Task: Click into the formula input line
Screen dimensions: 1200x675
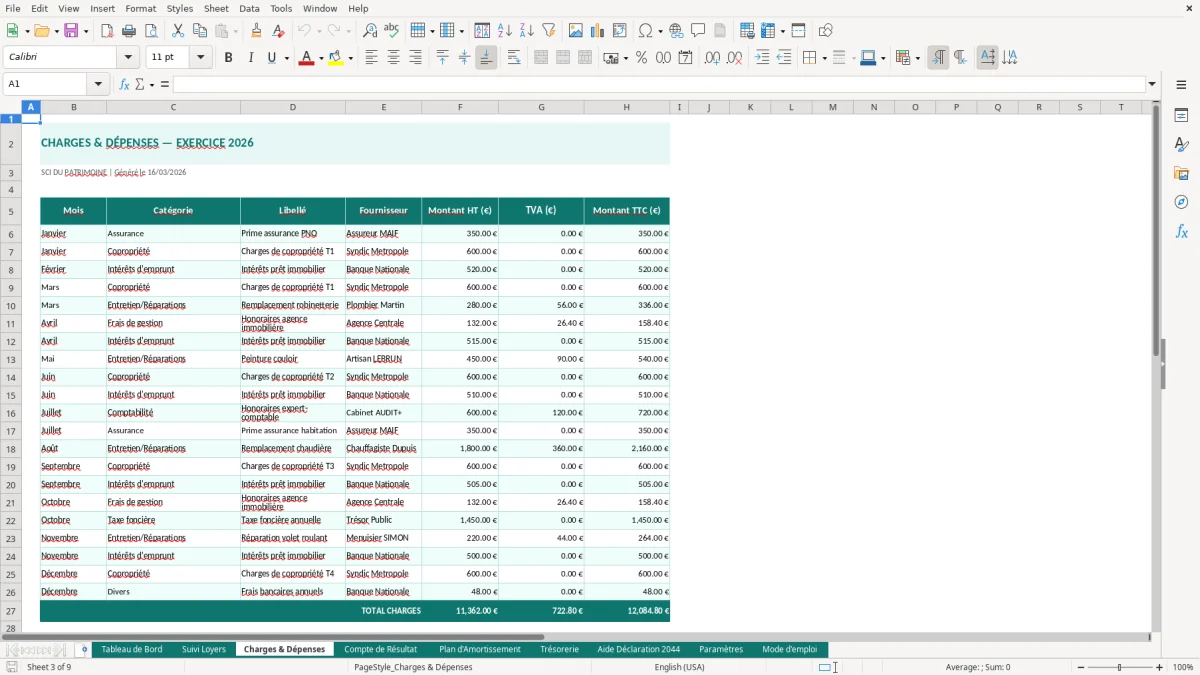Action: (659, 84)
